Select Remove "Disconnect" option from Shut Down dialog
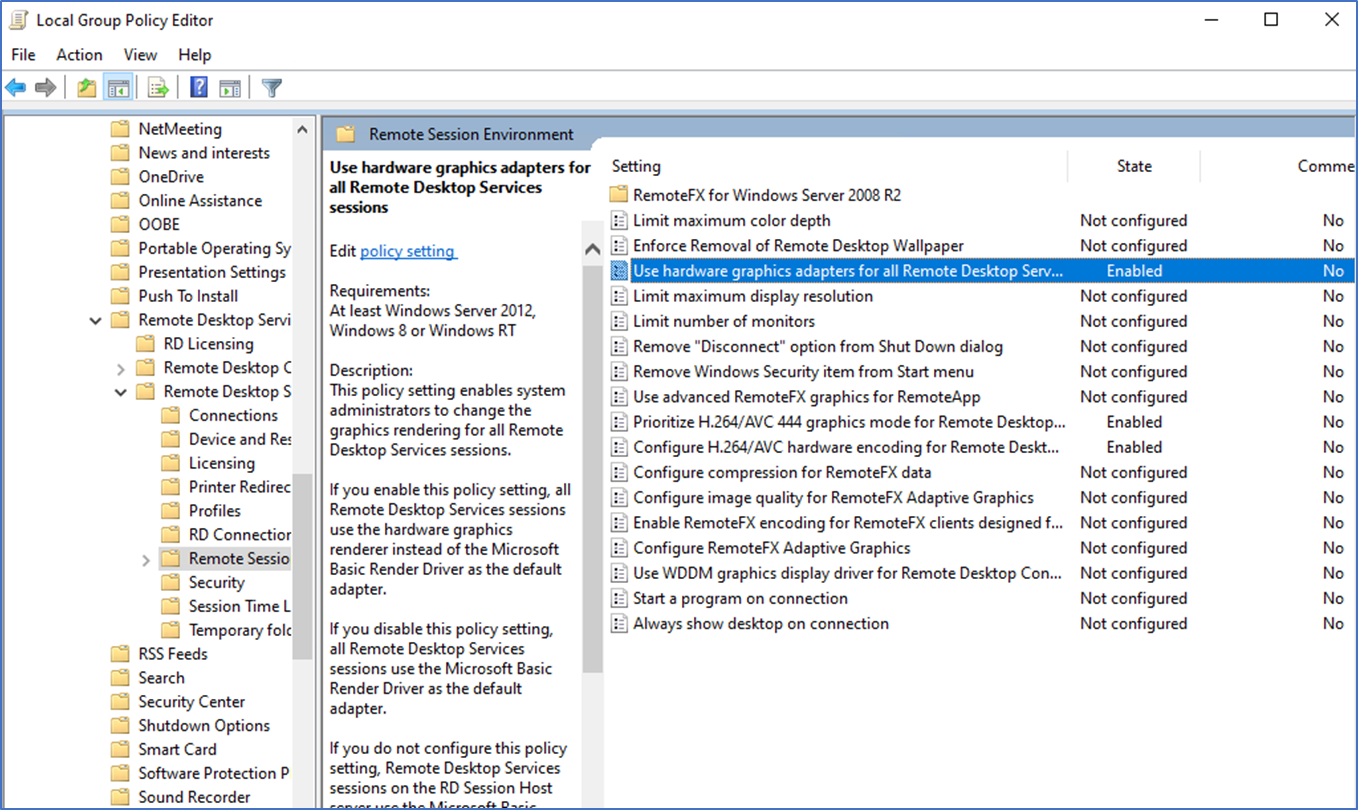 coord(818,347)
